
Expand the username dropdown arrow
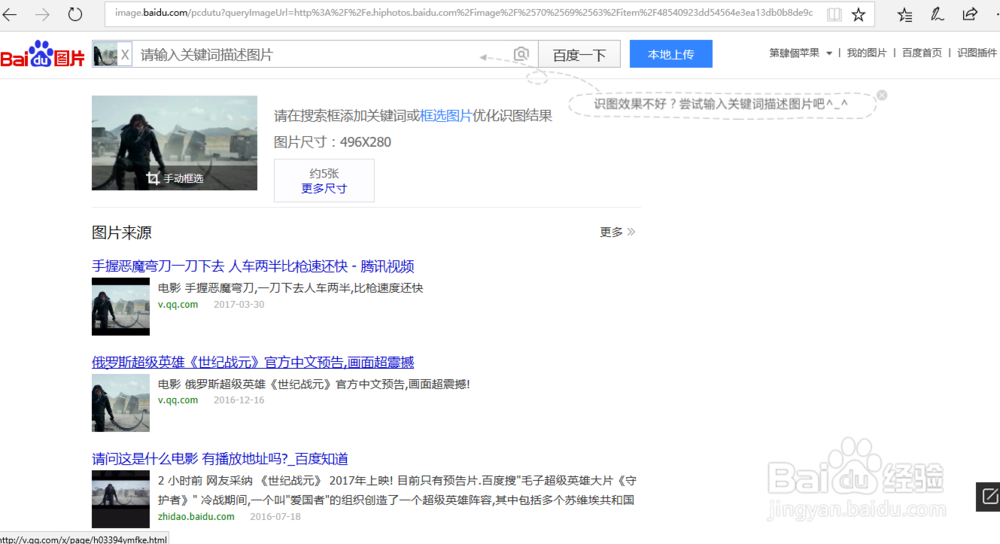[829, 54]
